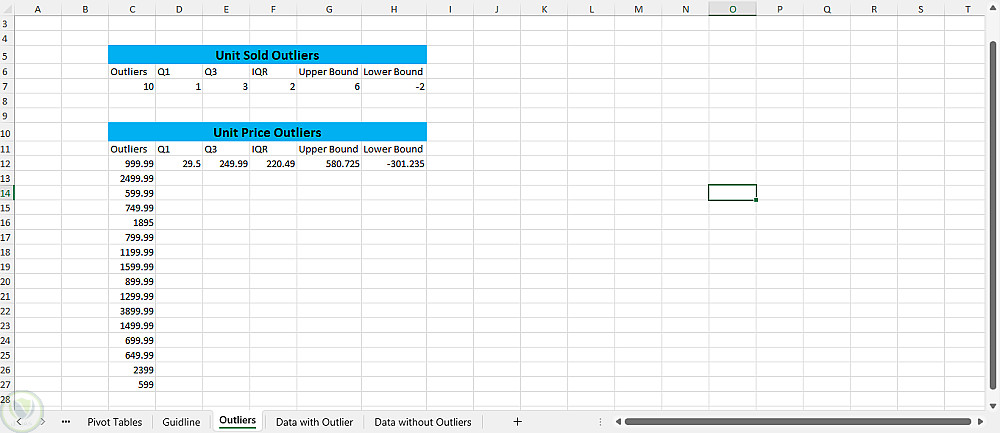Select outlier cell 599.99
The image size is (1000, 433).
pyautogui.click(x=132, y=193)
